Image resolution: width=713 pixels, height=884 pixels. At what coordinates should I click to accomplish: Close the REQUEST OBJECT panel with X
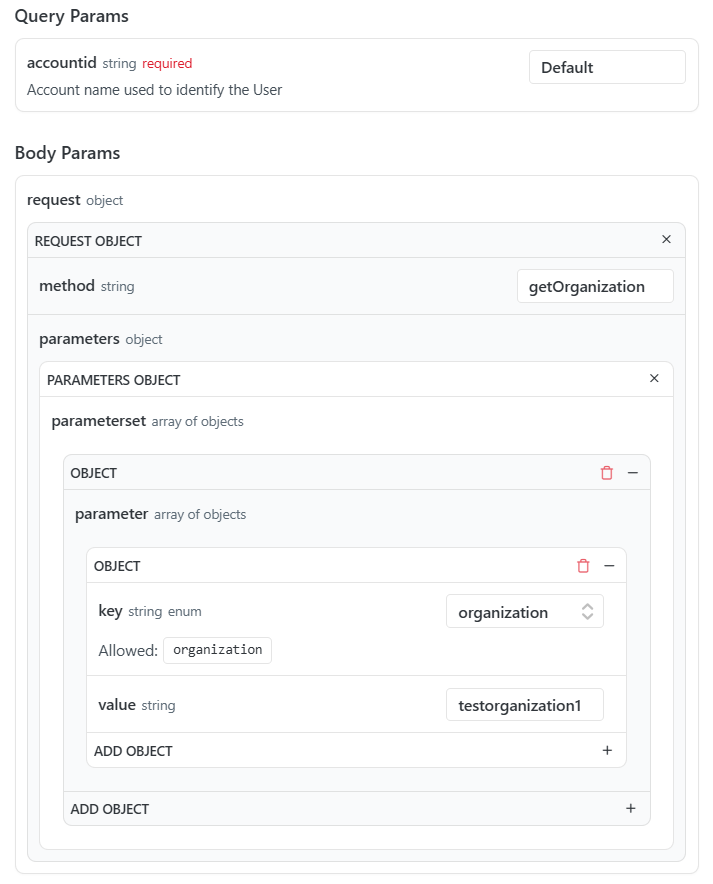click(x=666, y=240)
